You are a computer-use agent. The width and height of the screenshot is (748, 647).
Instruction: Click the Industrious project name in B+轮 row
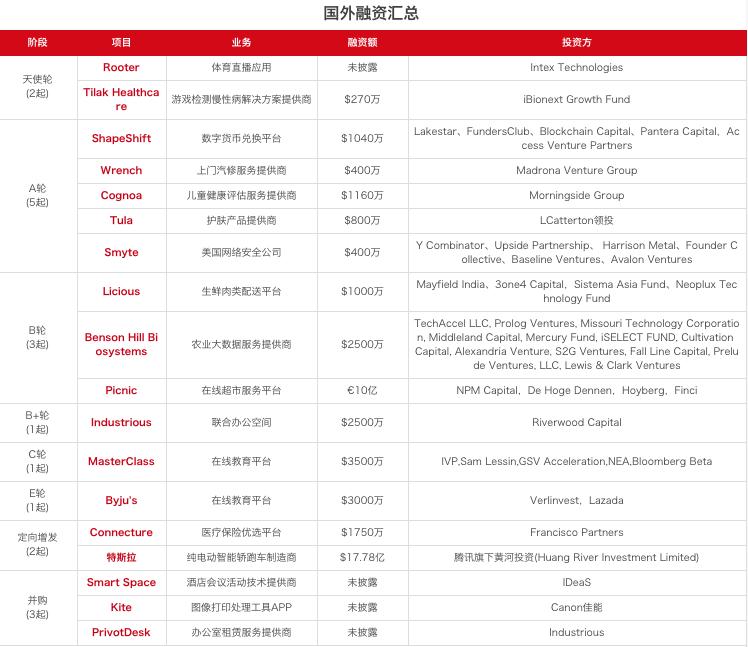coord(121,423)
